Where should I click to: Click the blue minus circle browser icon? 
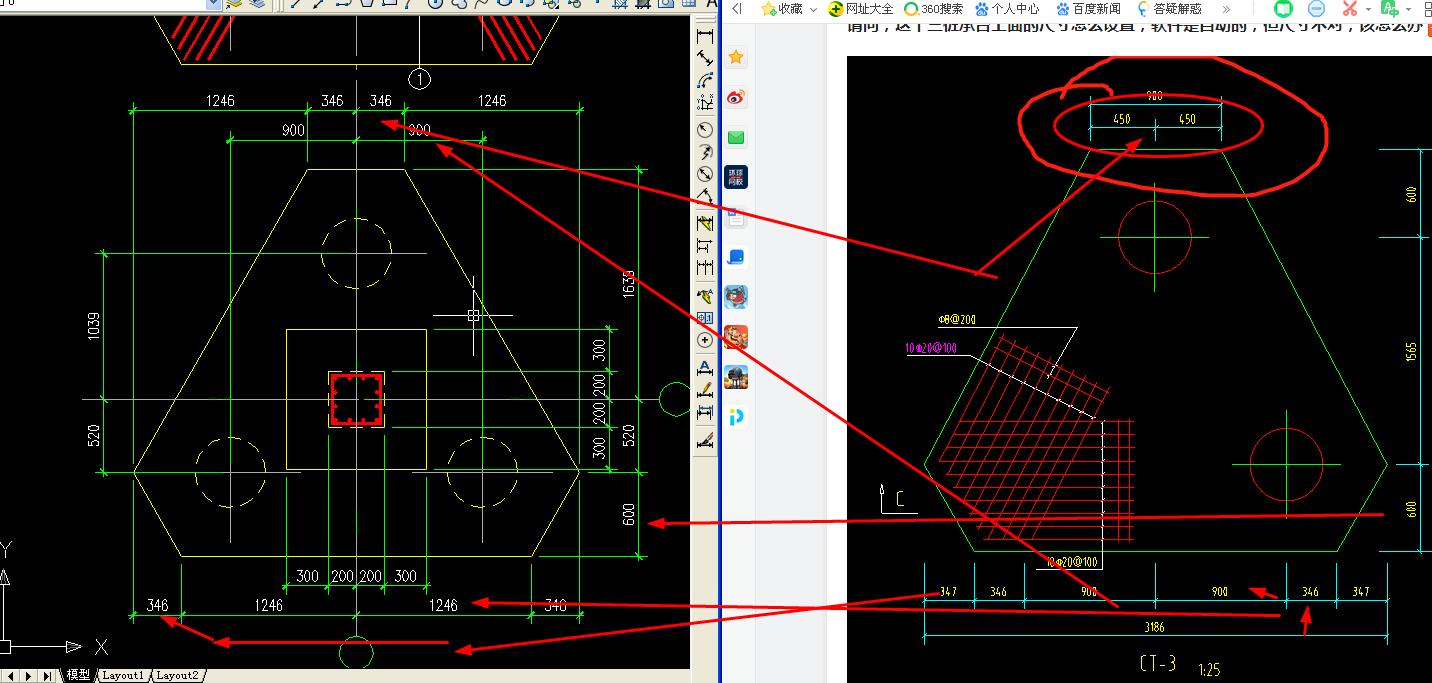click(x=1316, y=8)
